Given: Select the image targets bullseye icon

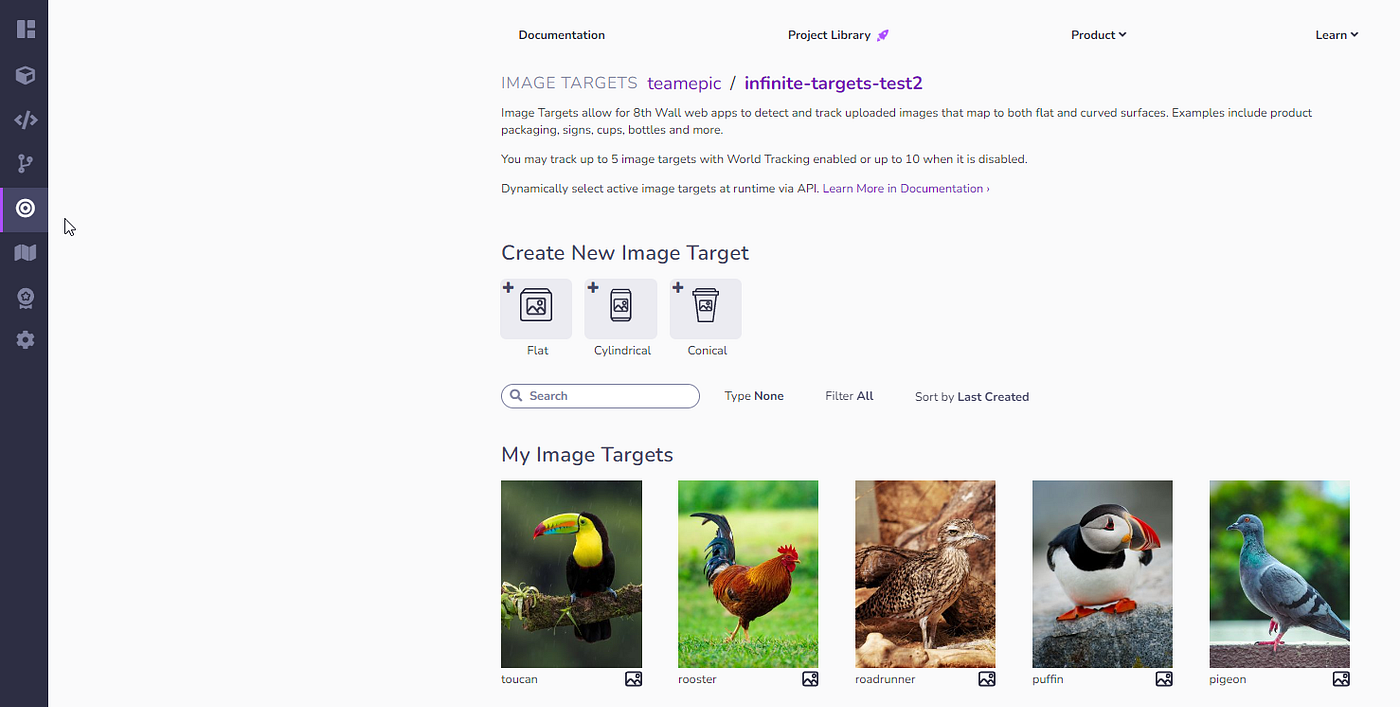Looking at the screenshot, I should 26,208.
